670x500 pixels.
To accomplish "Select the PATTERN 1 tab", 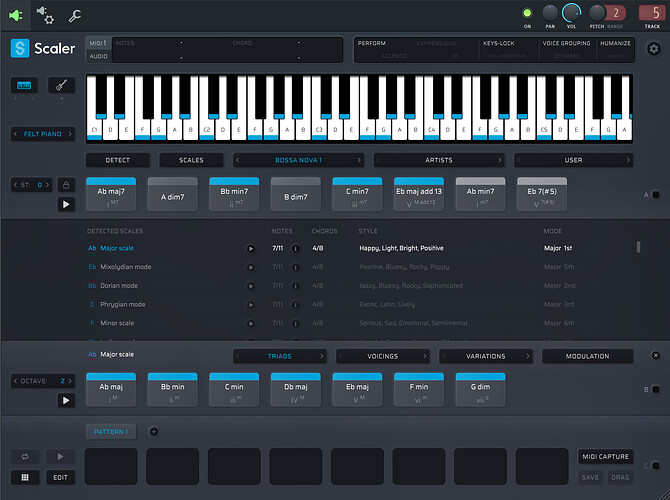I will point(111,432).
